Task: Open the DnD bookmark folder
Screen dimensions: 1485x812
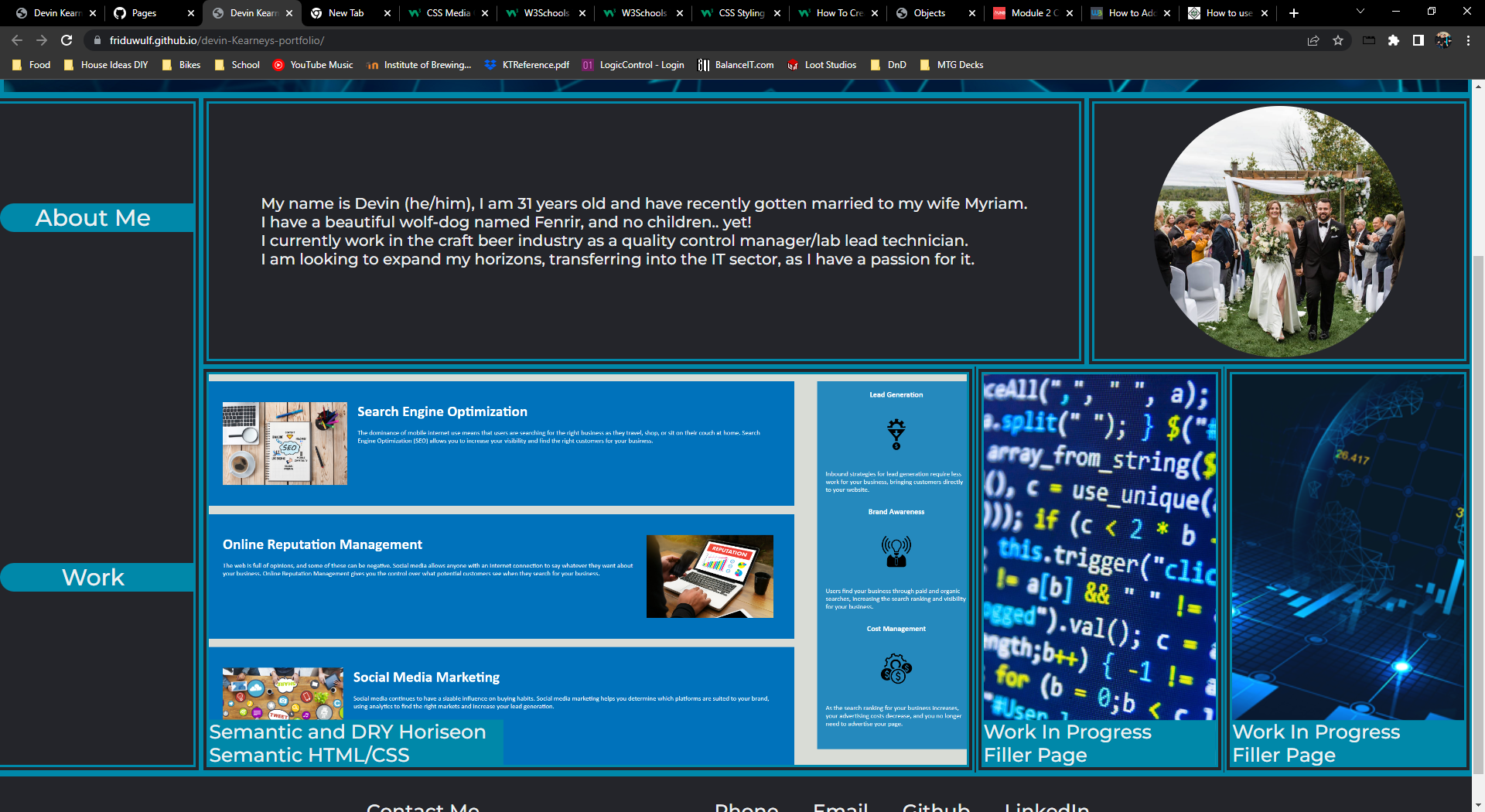Action: click(x=888, y=65)
